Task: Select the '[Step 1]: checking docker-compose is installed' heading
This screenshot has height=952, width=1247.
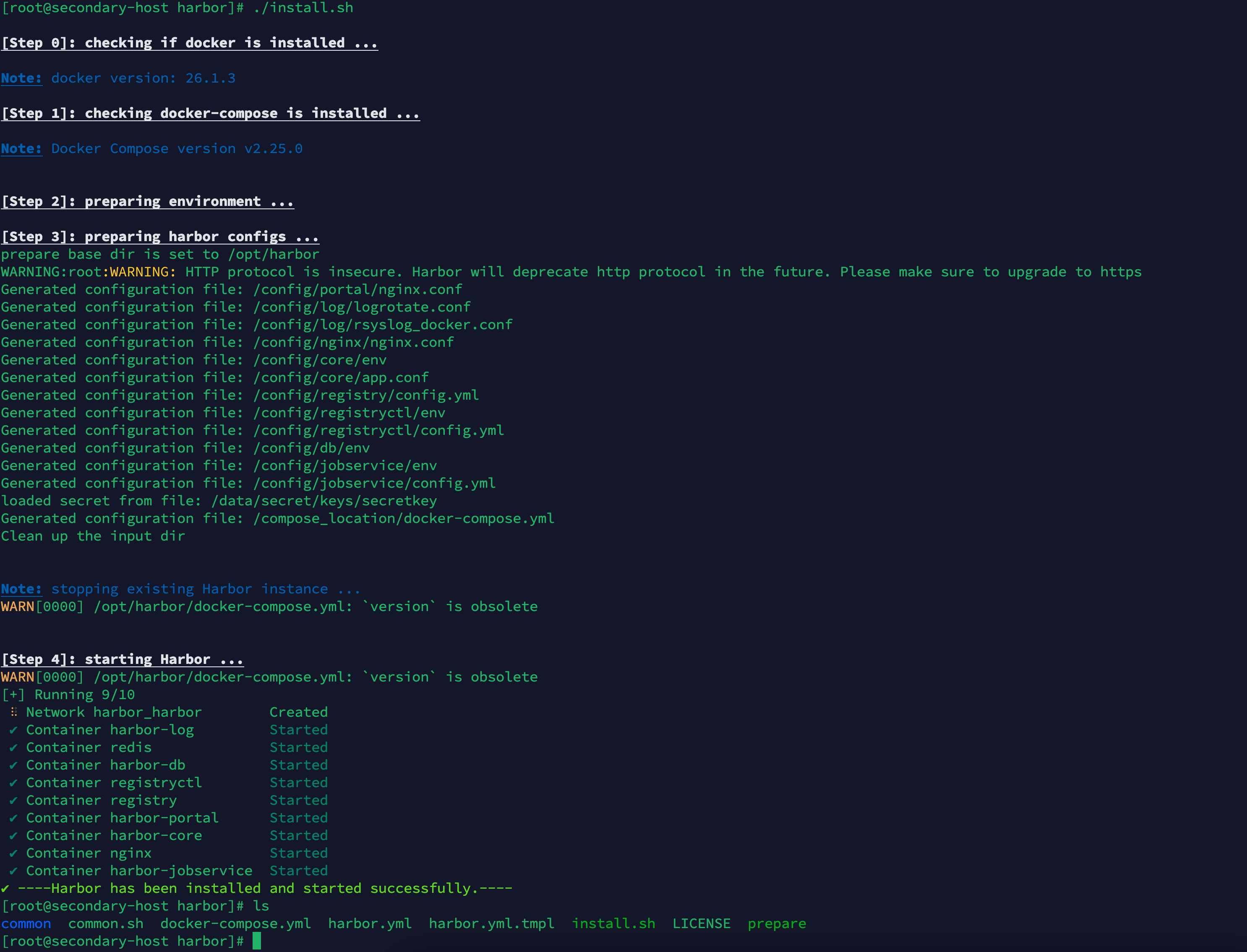Action: point(210,113)
